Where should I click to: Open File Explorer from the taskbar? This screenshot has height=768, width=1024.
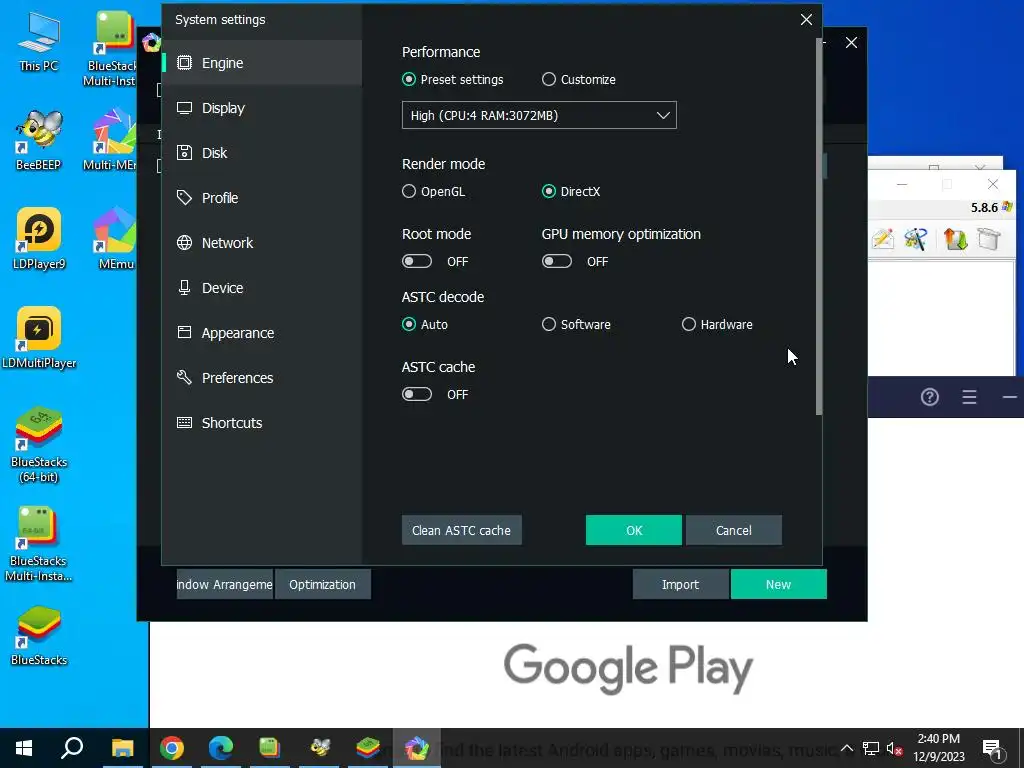click(122, 748)
